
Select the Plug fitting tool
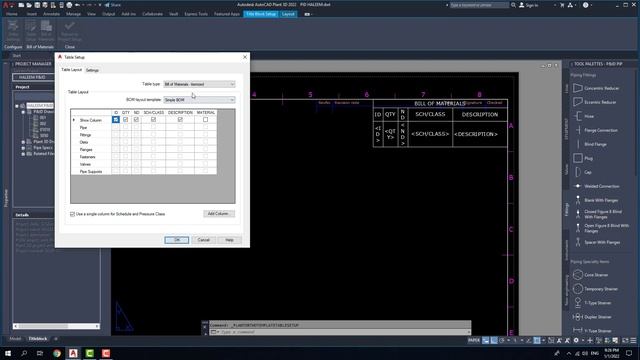pyautogui.click(x=583, y=158)
